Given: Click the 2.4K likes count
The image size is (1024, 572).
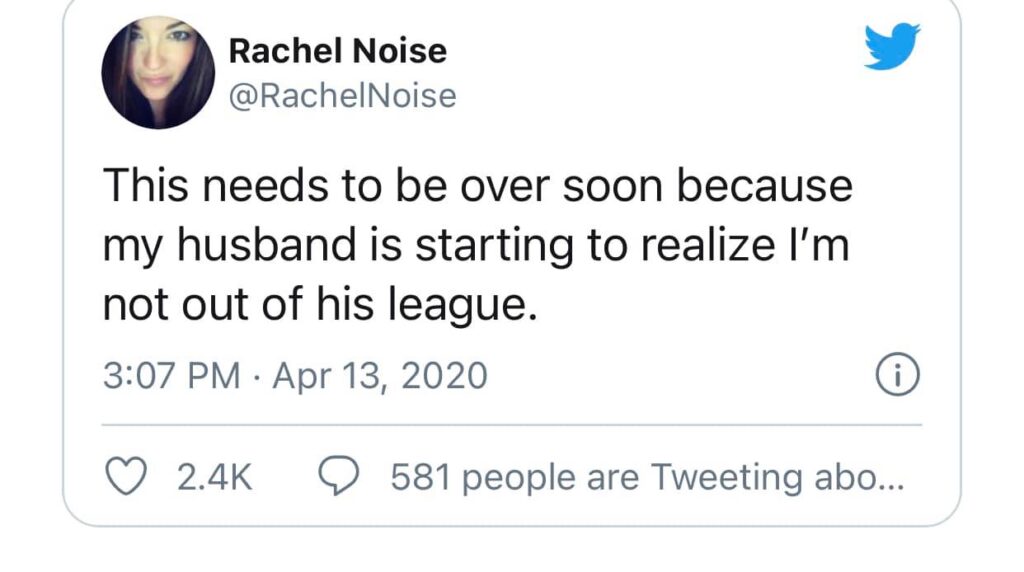Looking at the screenshot, I should tap(214, 478).
